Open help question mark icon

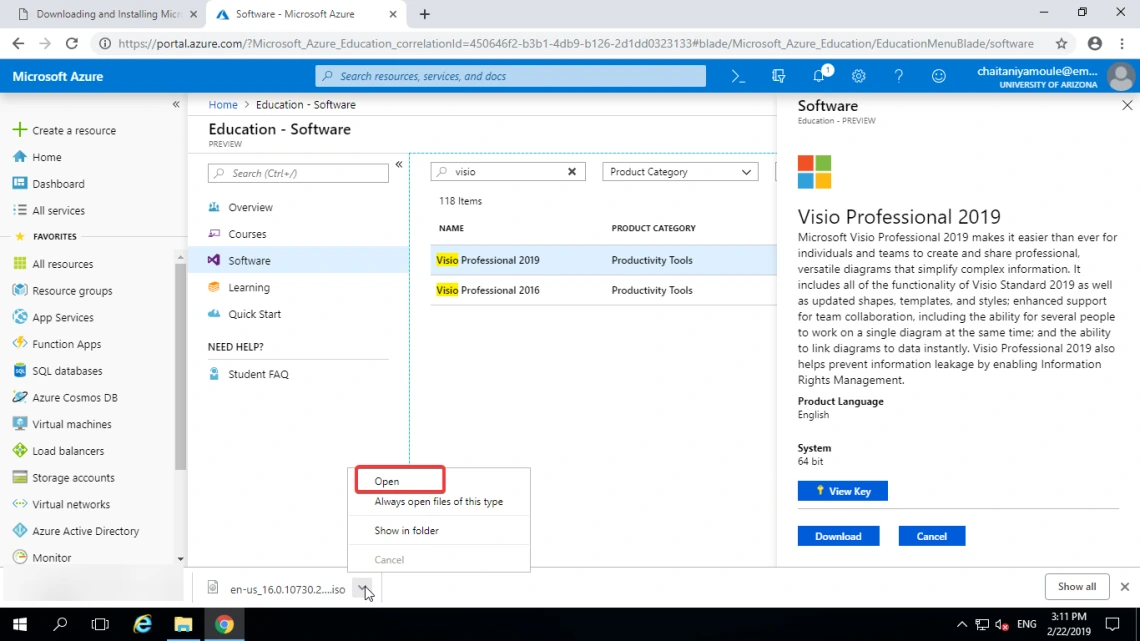(x=899, y=76)
